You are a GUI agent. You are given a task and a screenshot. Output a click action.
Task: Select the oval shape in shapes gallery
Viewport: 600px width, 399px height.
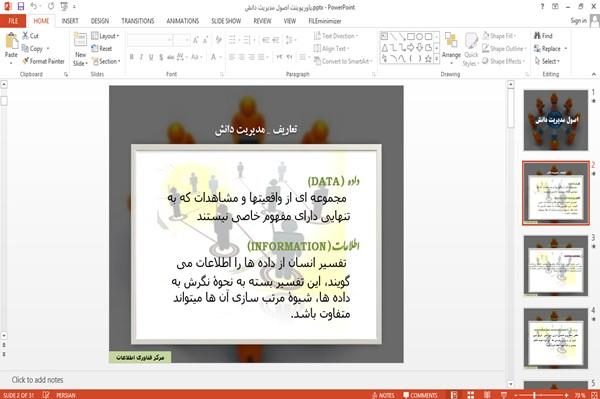420,37
